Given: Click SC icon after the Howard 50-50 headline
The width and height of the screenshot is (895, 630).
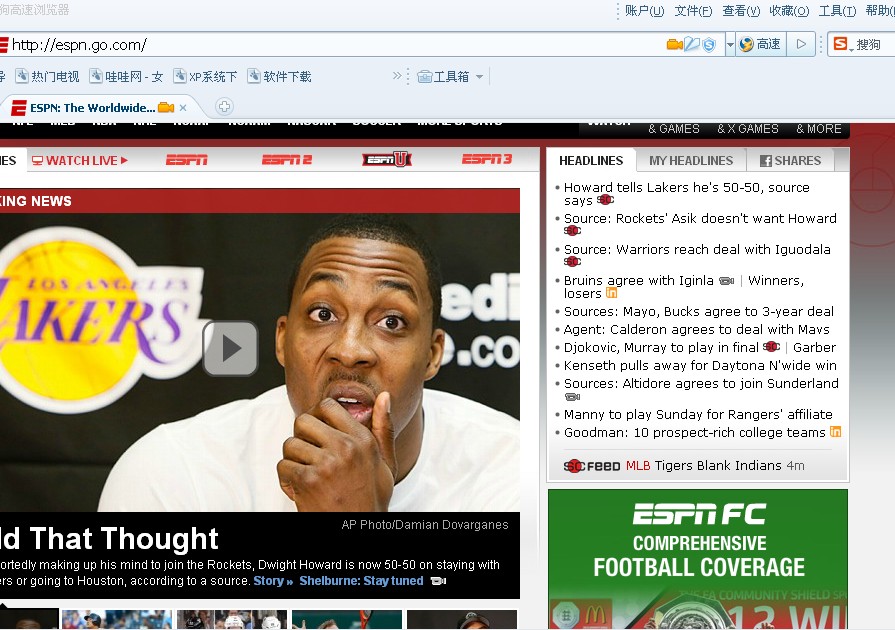Looking at the screenshot, I should pos(605,200).
